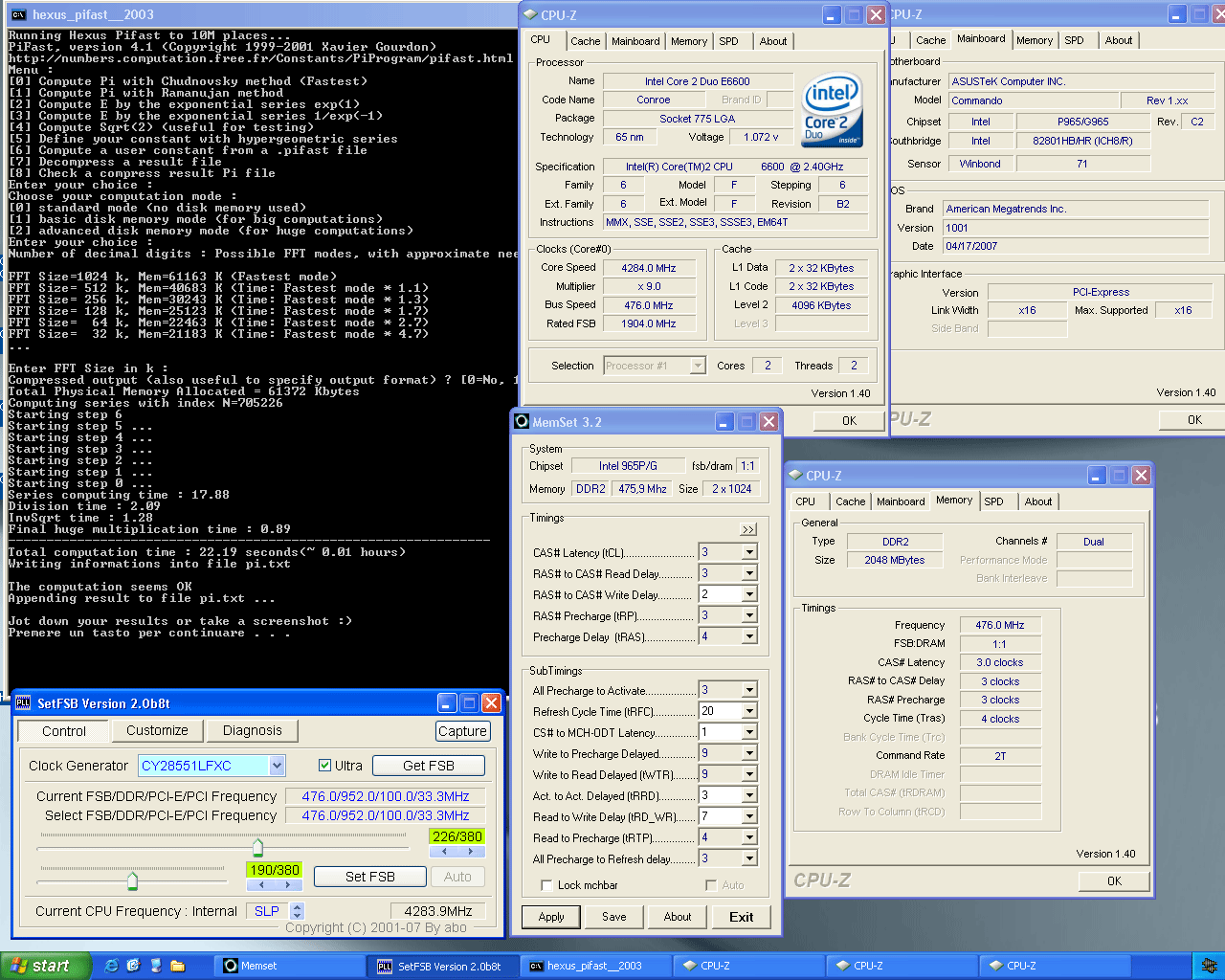Open the Precharge Delay (tRAS) dropdown
This screenshot has width=1225, height=980.
[749, 636]
